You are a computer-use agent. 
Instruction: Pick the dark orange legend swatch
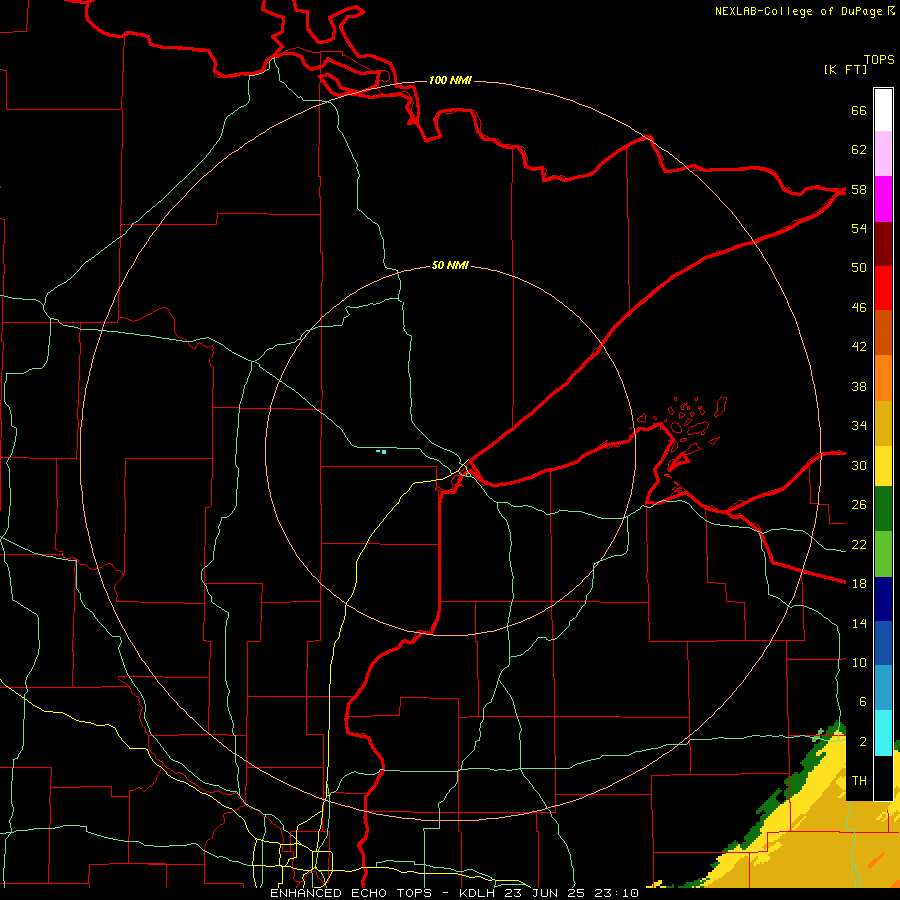(x=883, y=333)
